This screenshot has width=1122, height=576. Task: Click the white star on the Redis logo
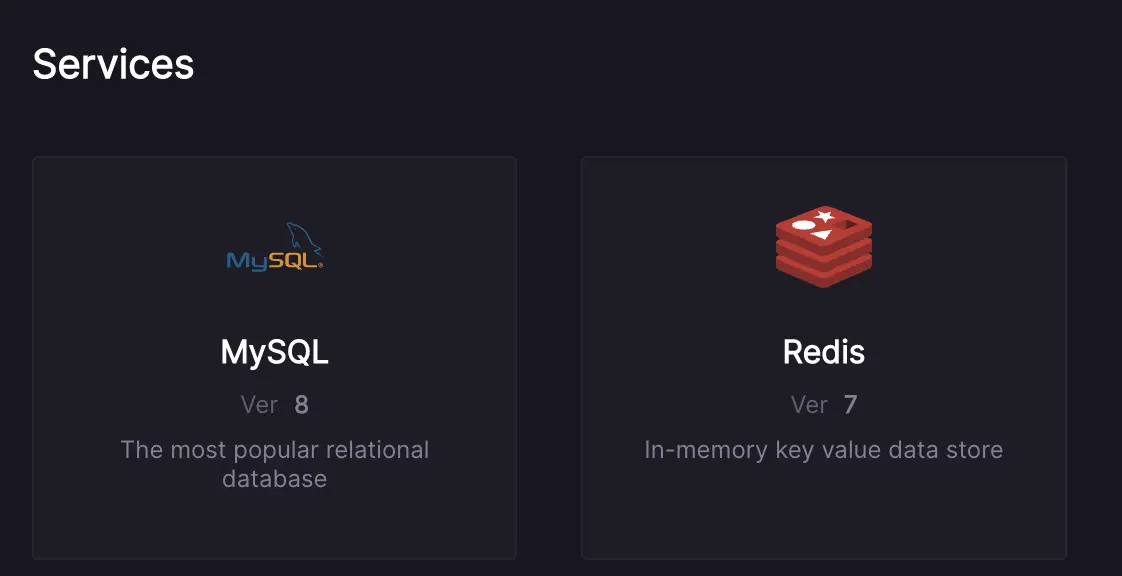pyautogui.click(x=824, y=216)
